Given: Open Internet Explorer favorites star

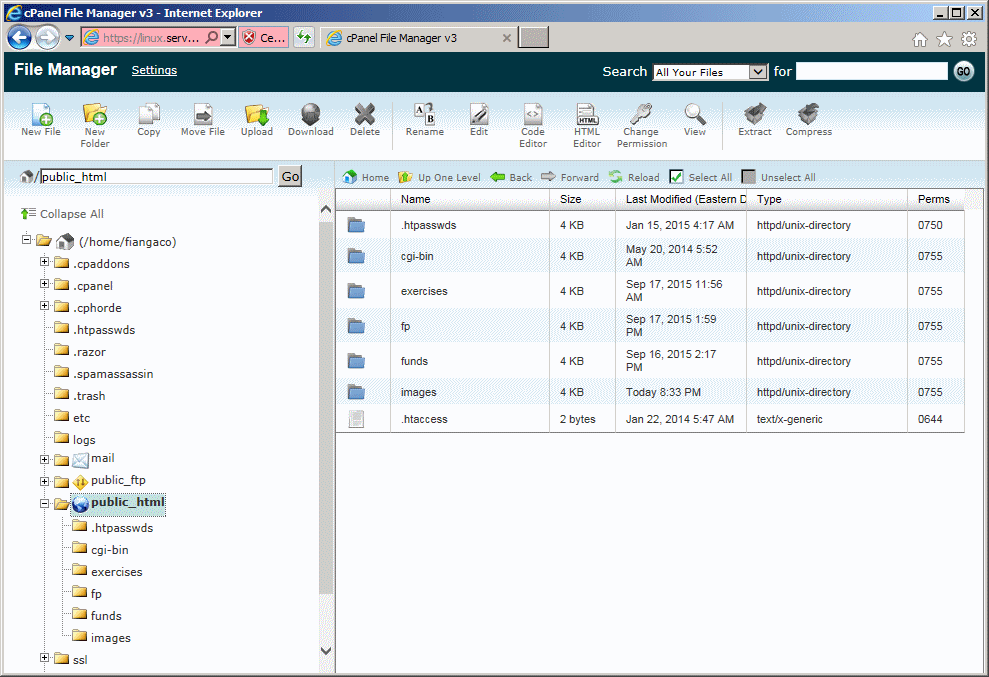Looking at the screenshot, I should tap(944, 40).
